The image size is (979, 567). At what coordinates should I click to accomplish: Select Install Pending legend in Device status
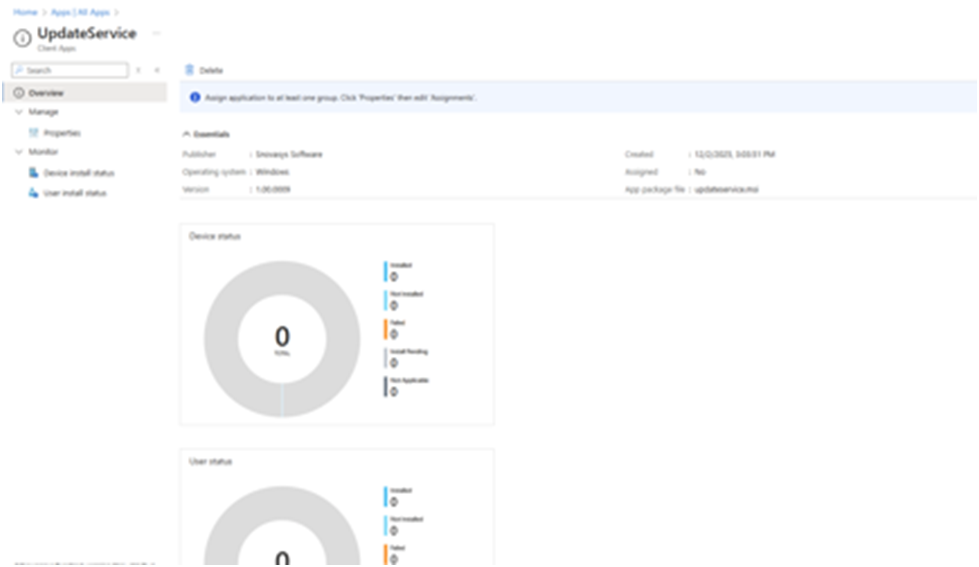406,357
